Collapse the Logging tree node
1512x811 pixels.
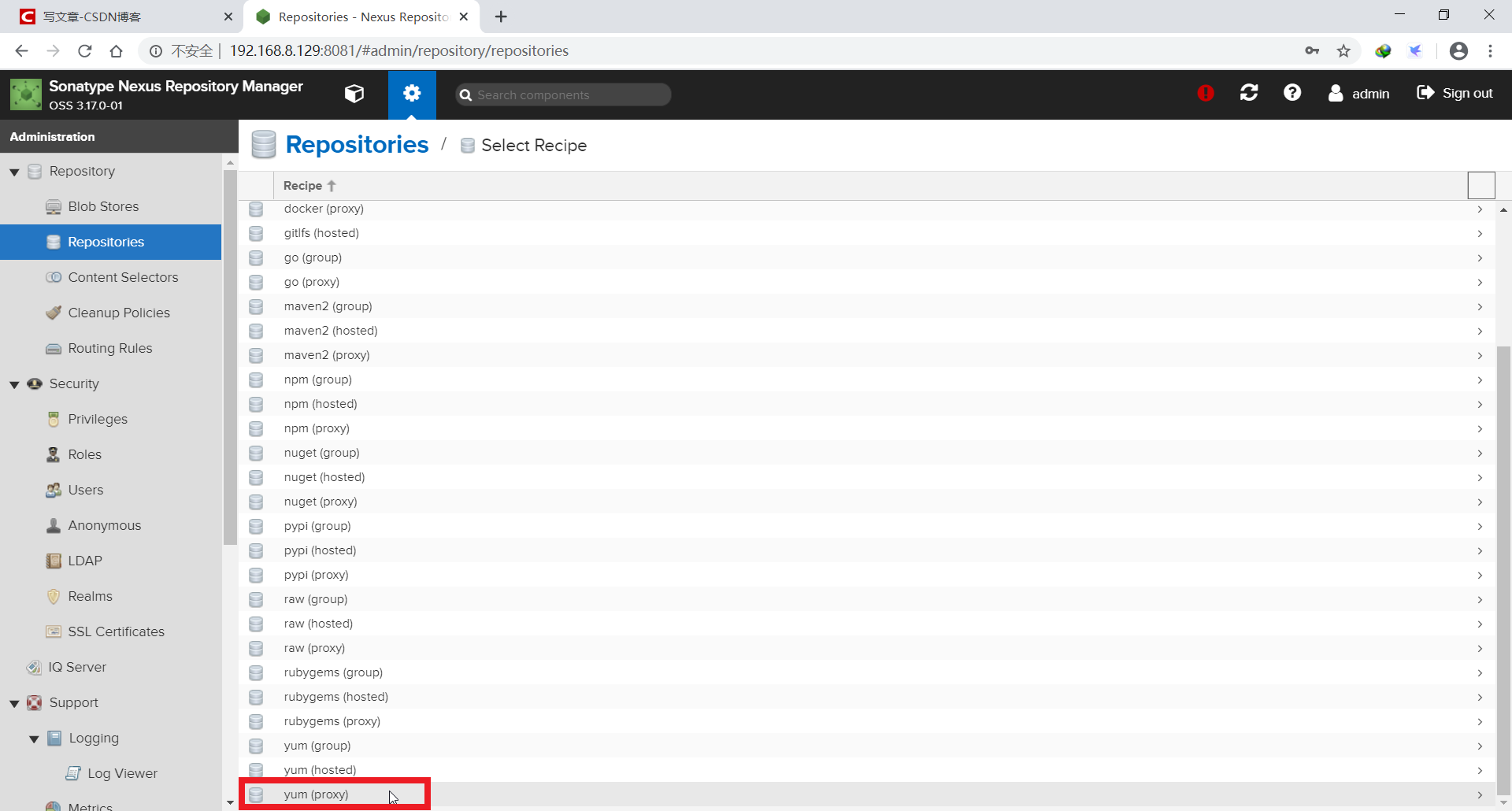[34, 739]
